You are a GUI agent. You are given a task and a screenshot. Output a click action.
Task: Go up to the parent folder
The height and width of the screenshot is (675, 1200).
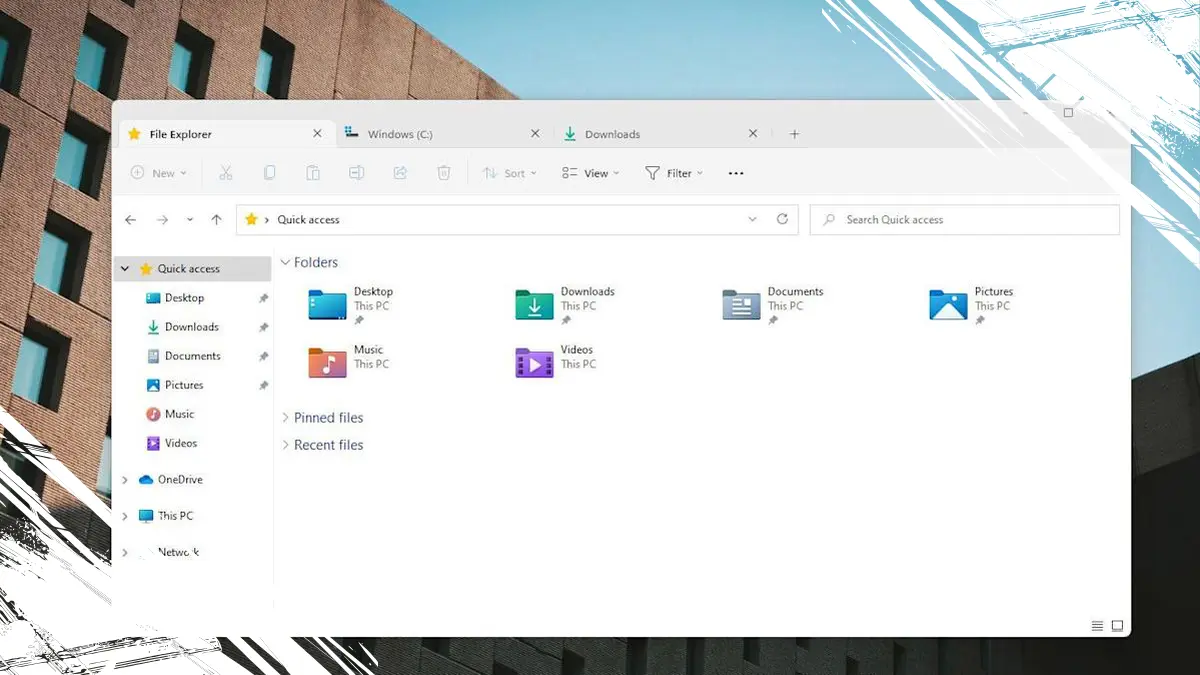(216, 219)
